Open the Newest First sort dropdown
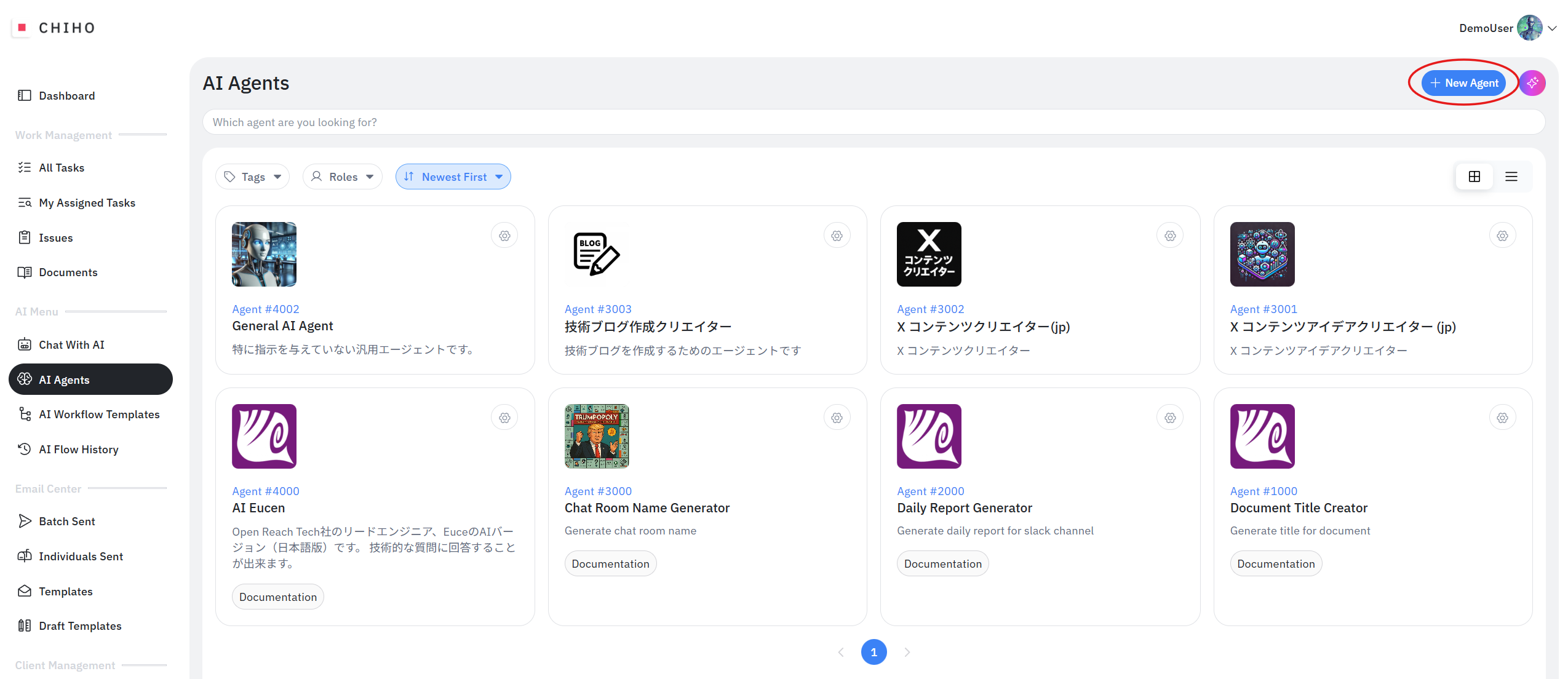 [453, 177]
